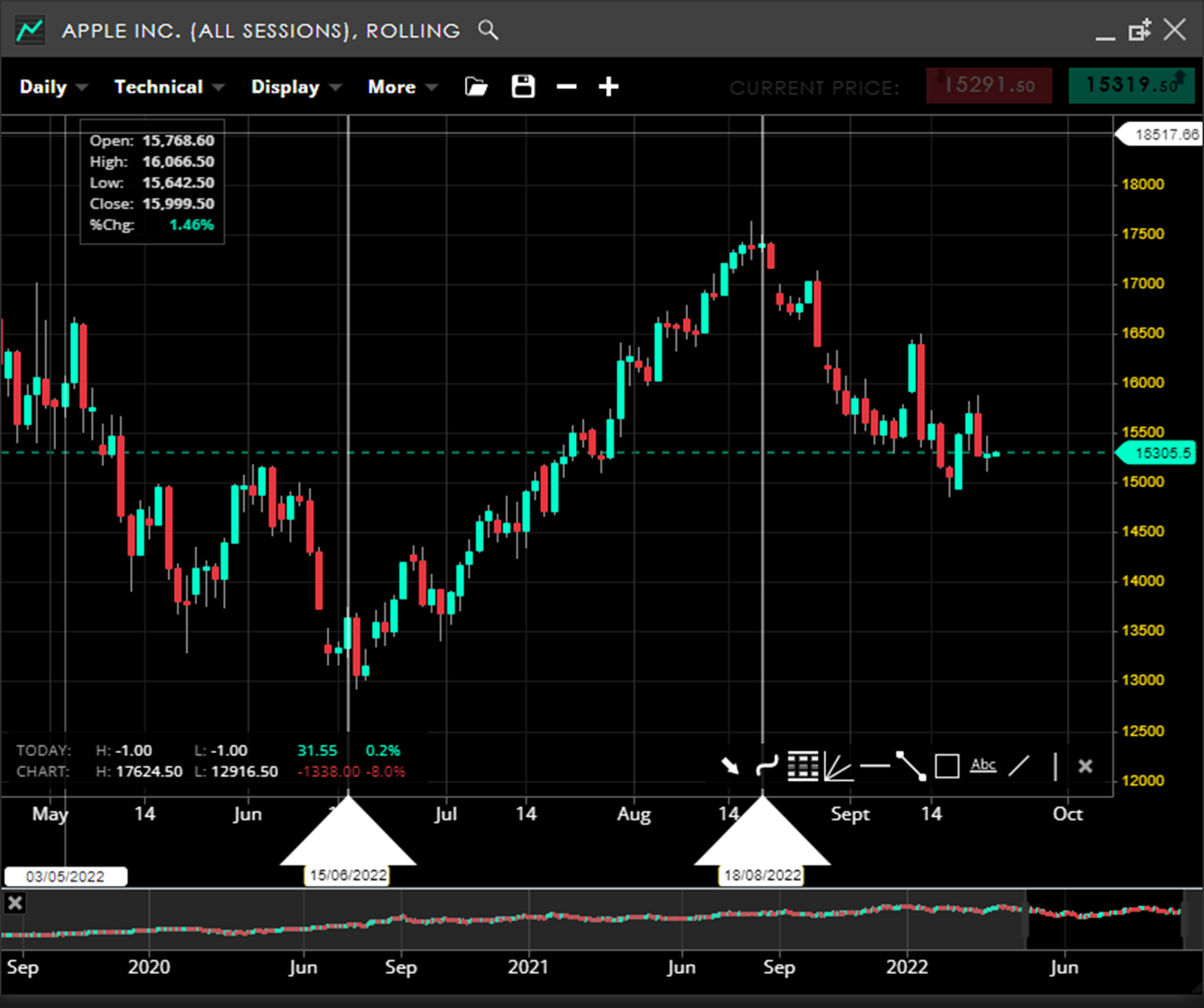Close the drawing tools toolbar

pos(1086,766)
